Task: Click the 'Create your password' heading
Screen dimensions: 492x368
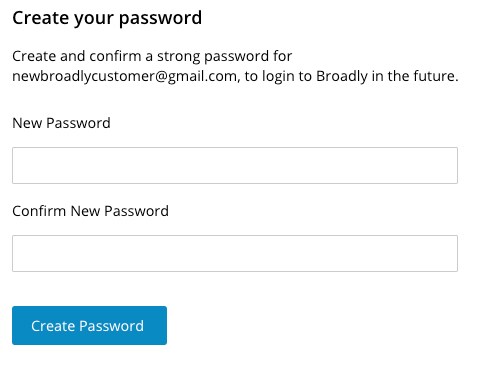Action: pos(107,18)
